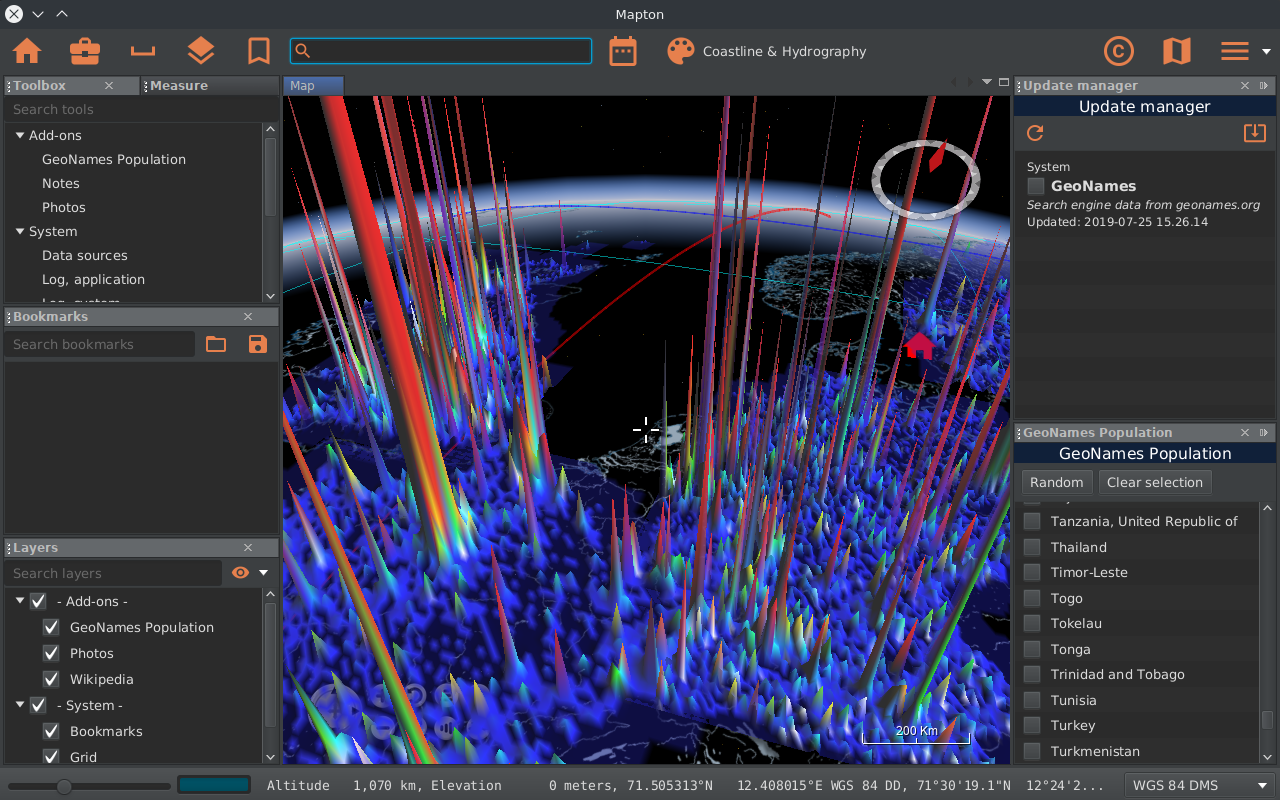Save bookmarks with the disk icon
This screenshot has height=800, width=1280.
(258, 344)
